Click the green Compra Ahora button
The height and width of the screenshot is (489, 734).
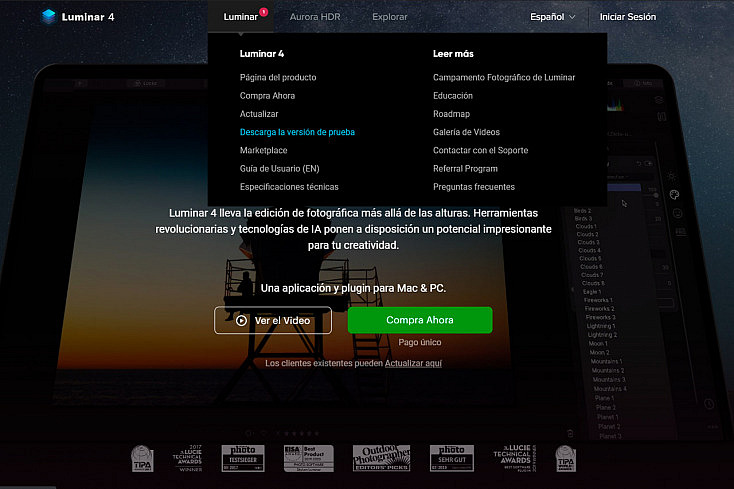[x=420, y=320]
